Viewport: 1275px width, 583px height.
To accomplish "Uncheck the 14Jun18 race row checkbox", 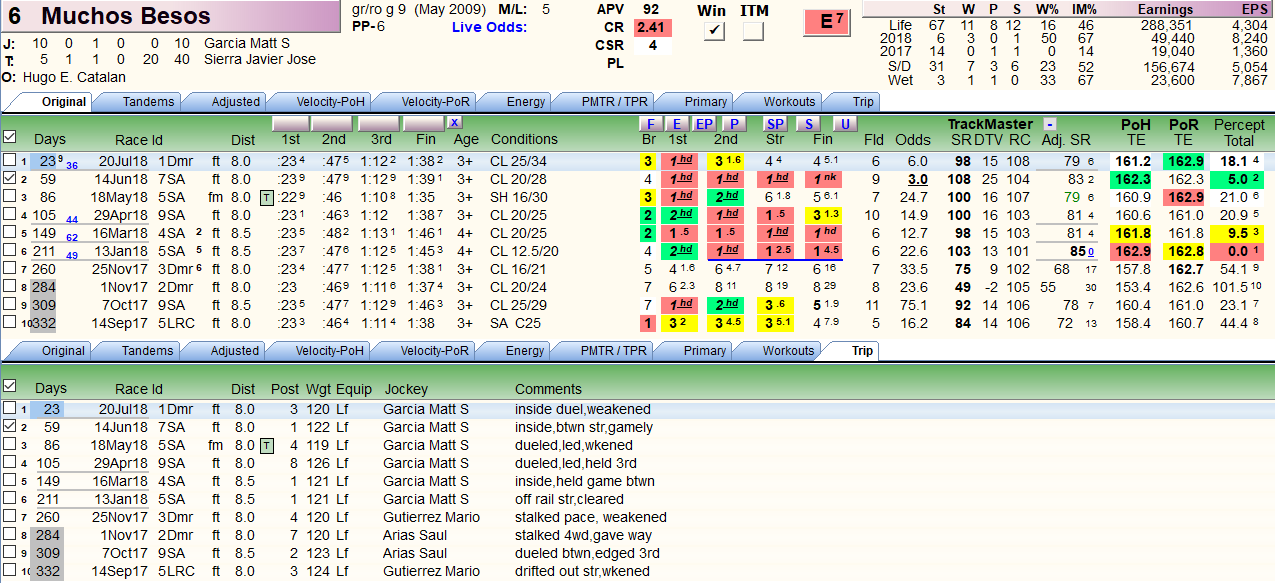I will (x=9, y=179).
